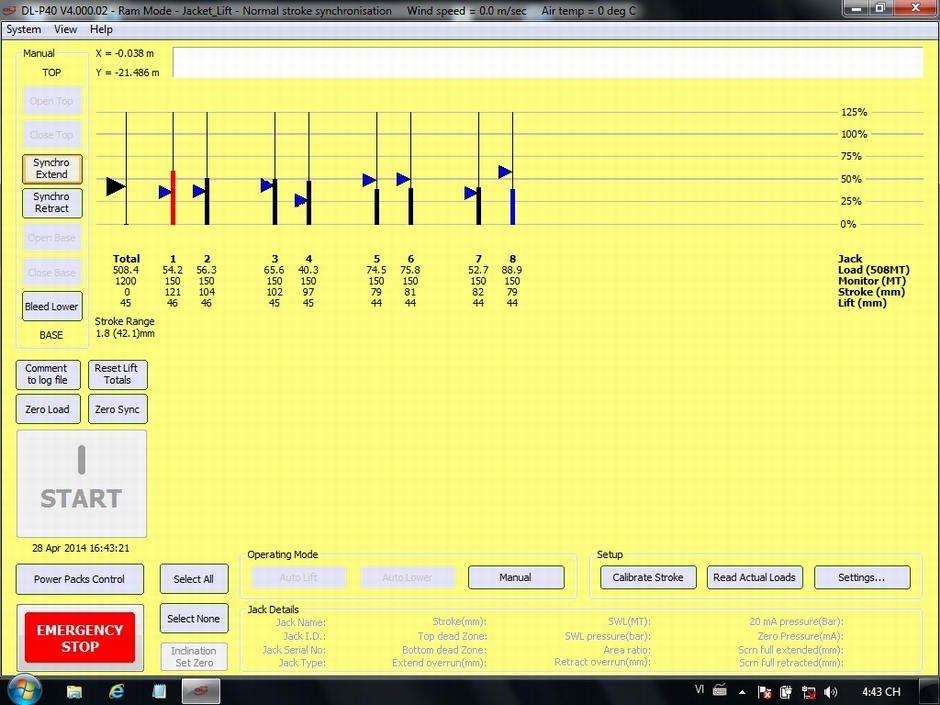940x705 pixels.
Task: Activate Synchro Extend mode
Action: point(52,169)
